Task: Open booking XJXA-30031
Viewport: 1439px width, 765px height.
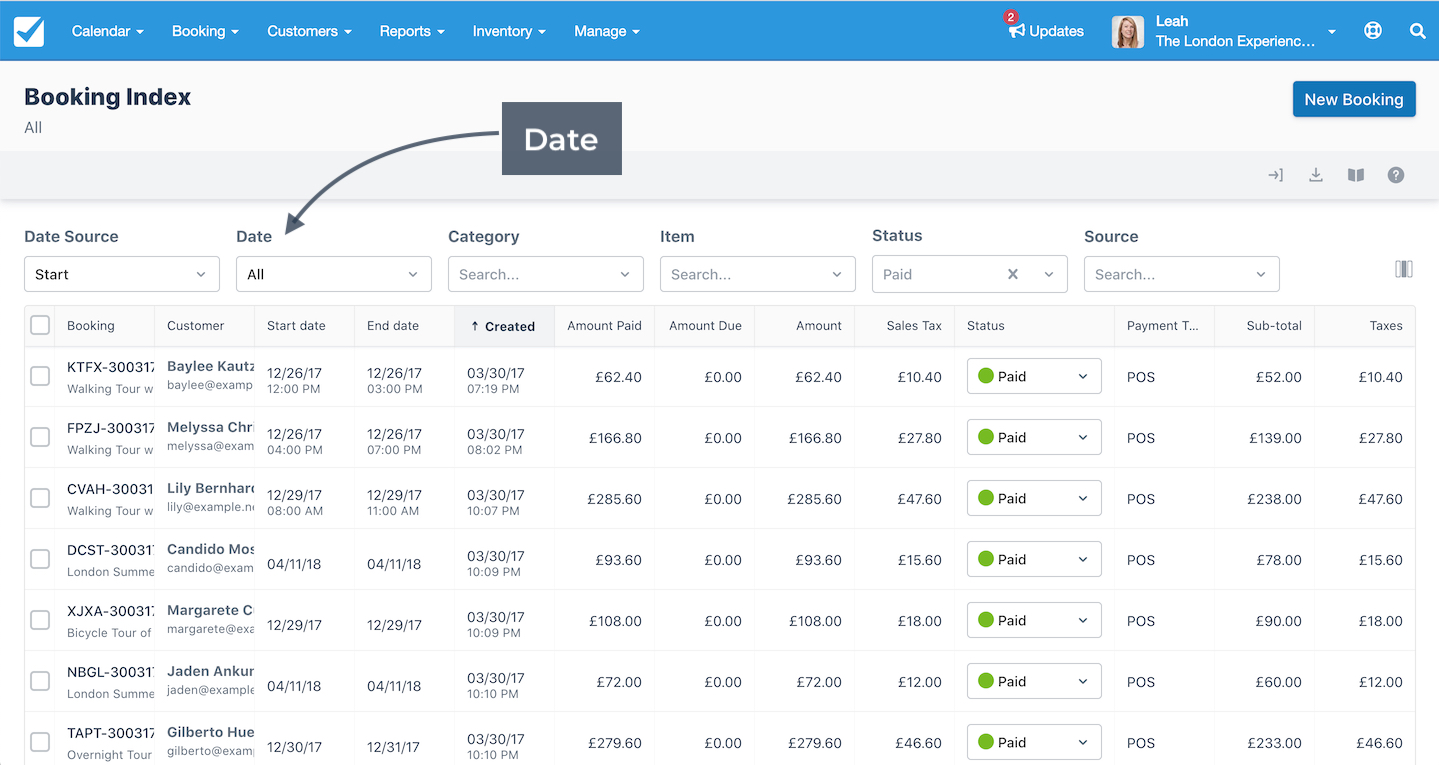Action: (x=110, y=611)
